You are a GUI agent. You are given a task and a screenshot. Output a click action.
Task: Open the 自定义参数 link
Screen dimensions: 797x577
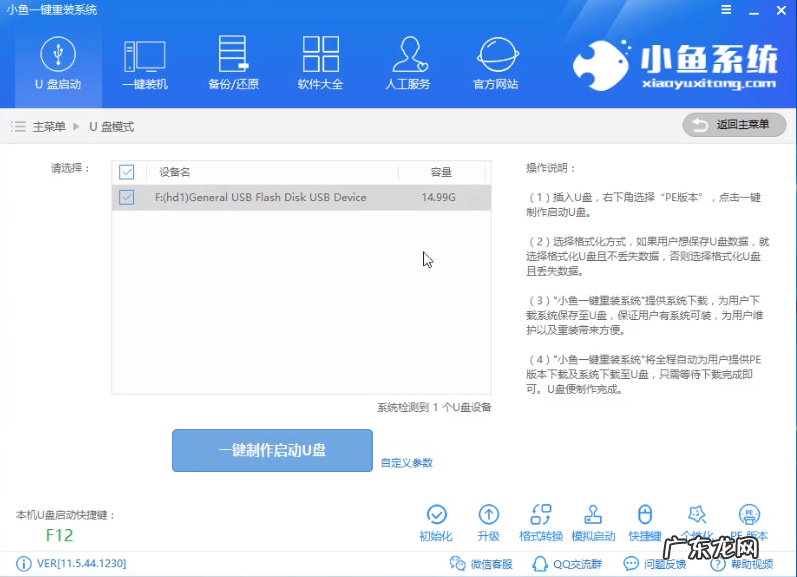point(407,463)
